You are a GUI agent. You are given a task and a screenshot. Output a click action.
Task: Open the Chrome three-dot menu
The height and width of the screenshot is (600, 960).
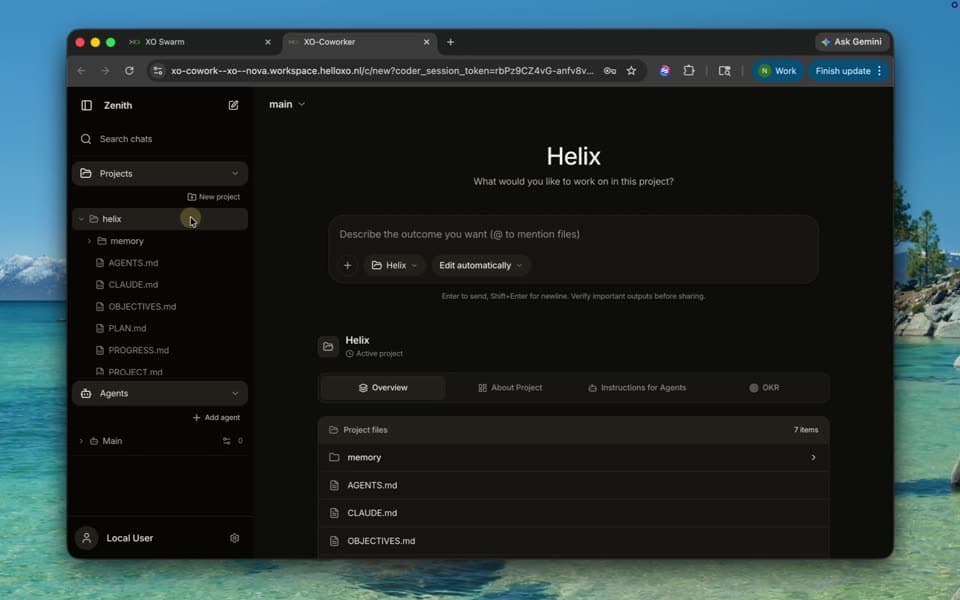pyautogui.click(x=880, y=71)
